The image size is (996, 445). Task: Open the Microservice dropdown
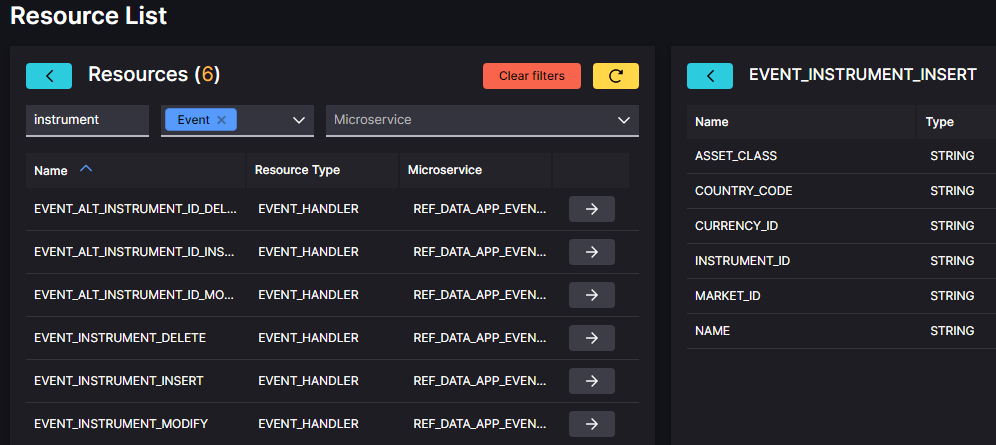tap(482, 120)
